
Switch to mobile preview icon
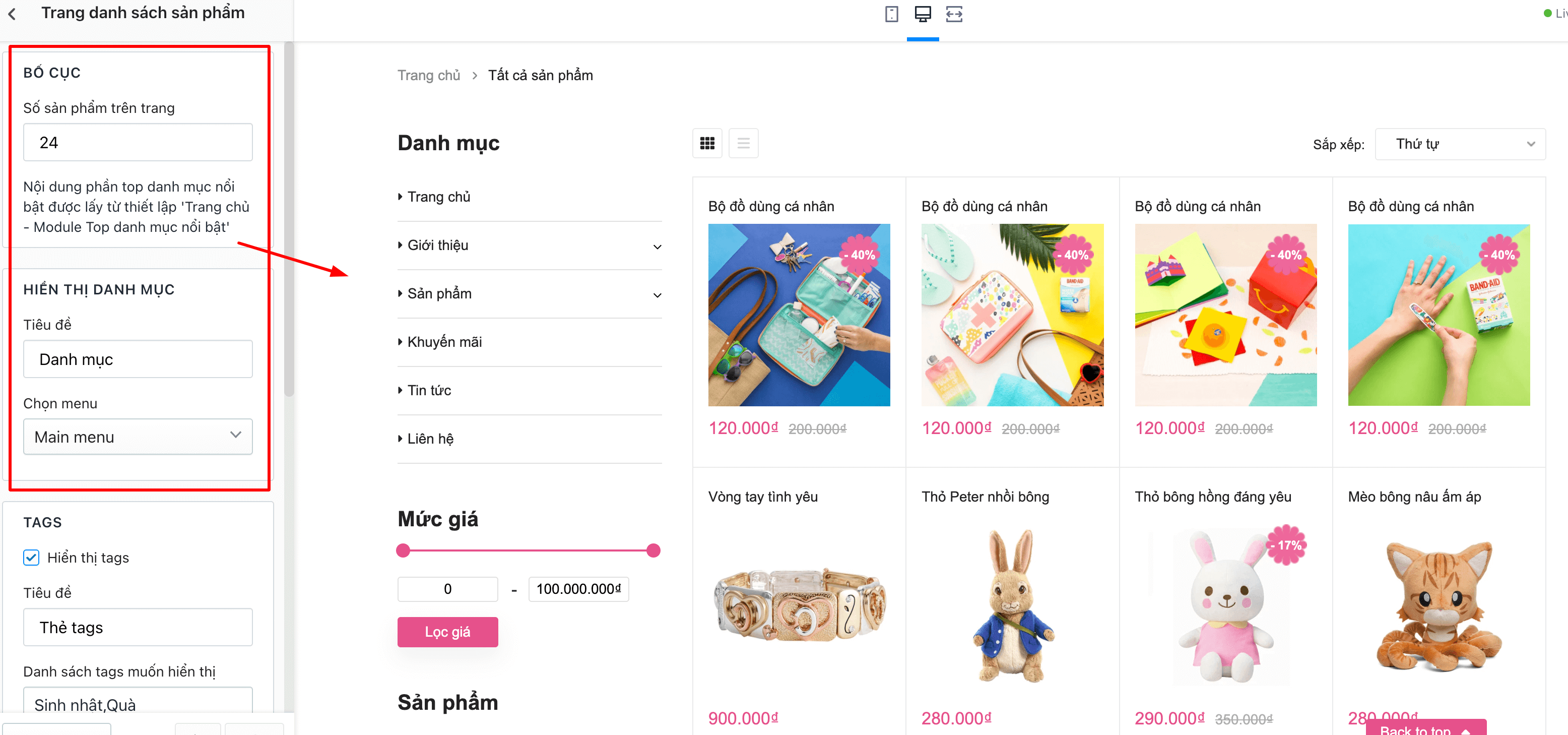pyautogui.click(x=891, y=14)
